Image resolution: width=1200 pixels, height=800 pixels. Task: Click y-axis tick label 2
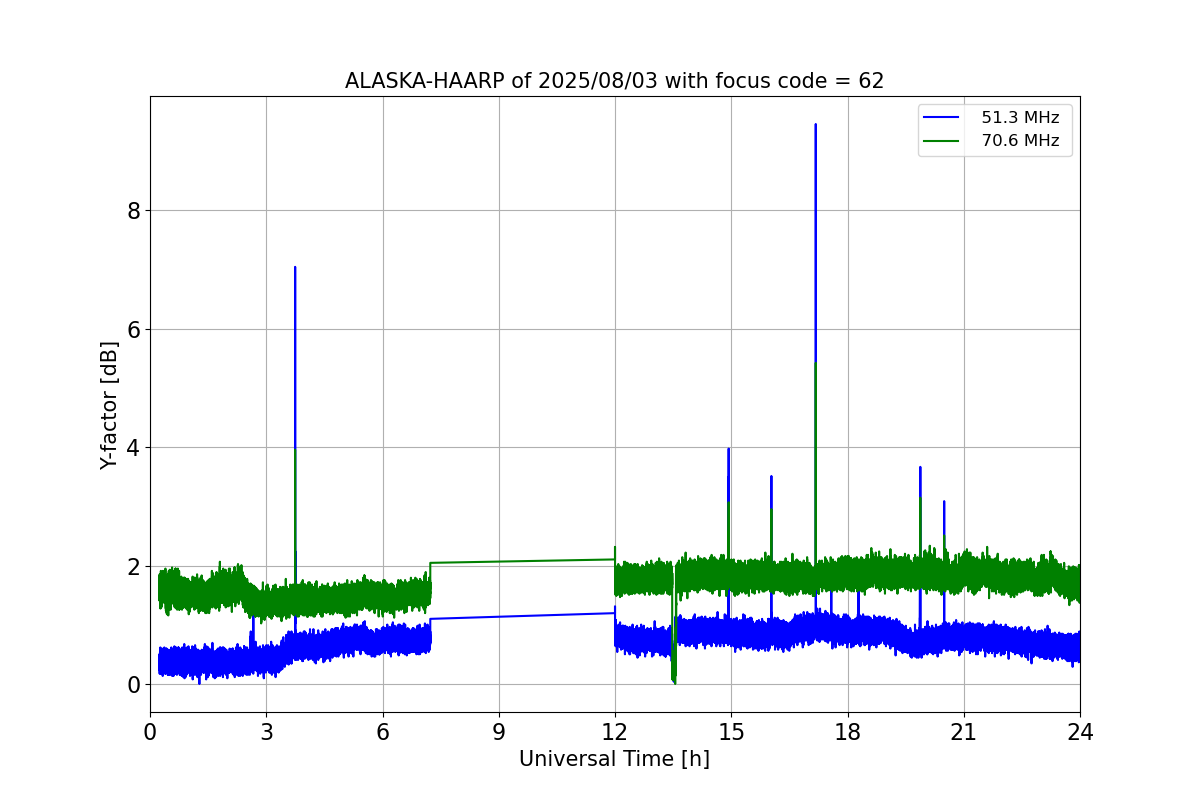pos(132,566)
